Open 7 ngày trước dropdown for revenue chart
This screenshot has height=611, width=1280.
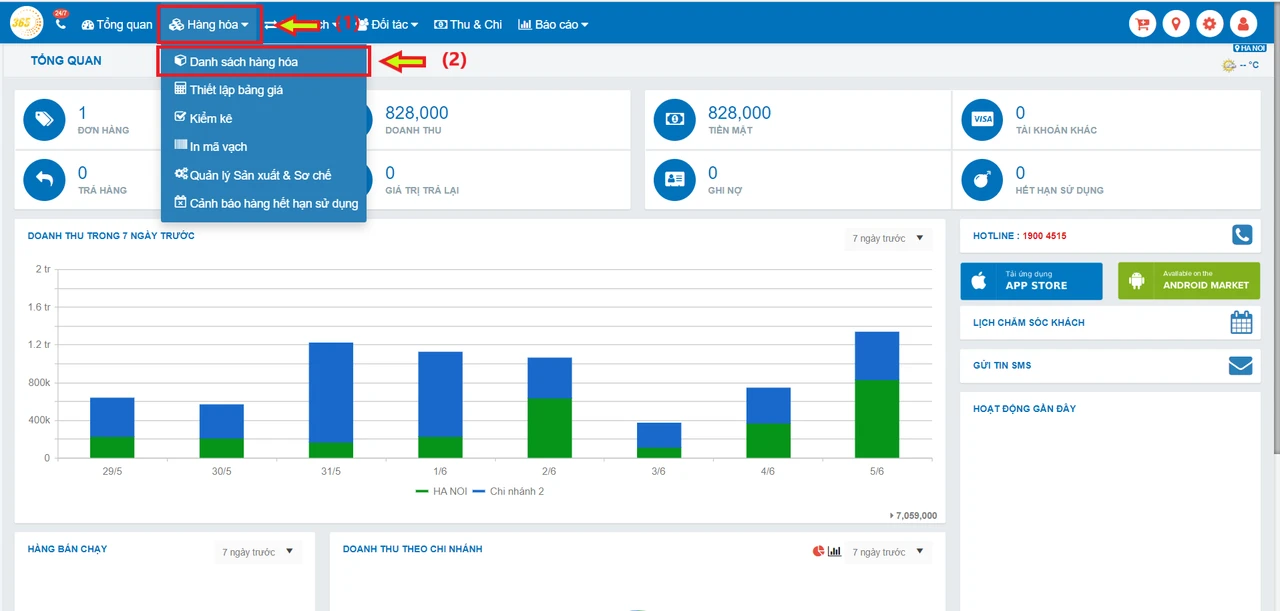point(888,238)
